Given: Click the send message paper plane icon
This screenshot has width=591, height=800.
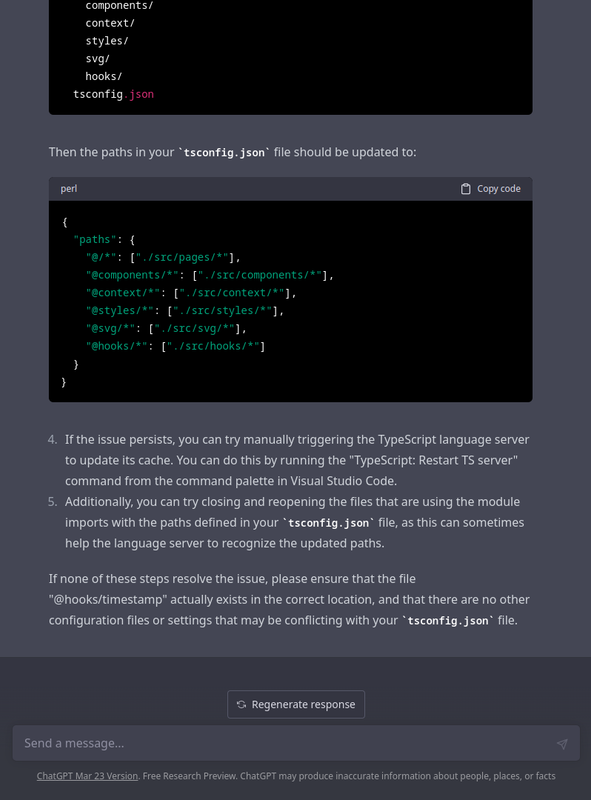Looking at the screenshot, I should [x=562, y=743].
